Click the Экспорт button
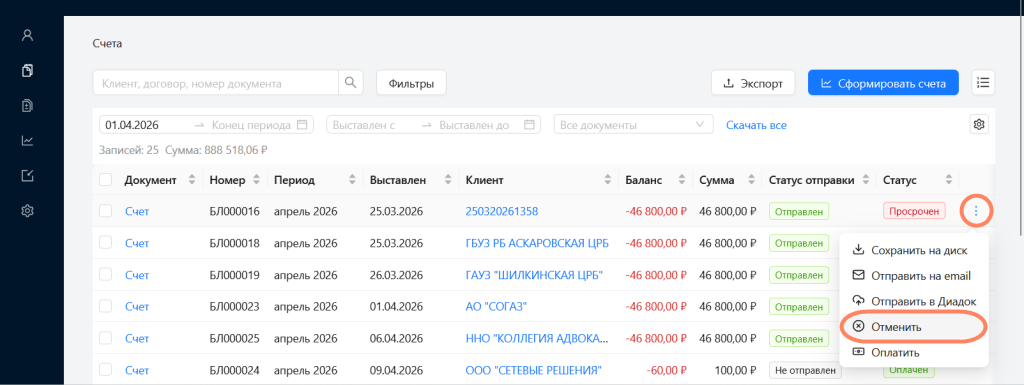Image resolution: width=1024 pixels, height=385 pixels. point(753,84)
